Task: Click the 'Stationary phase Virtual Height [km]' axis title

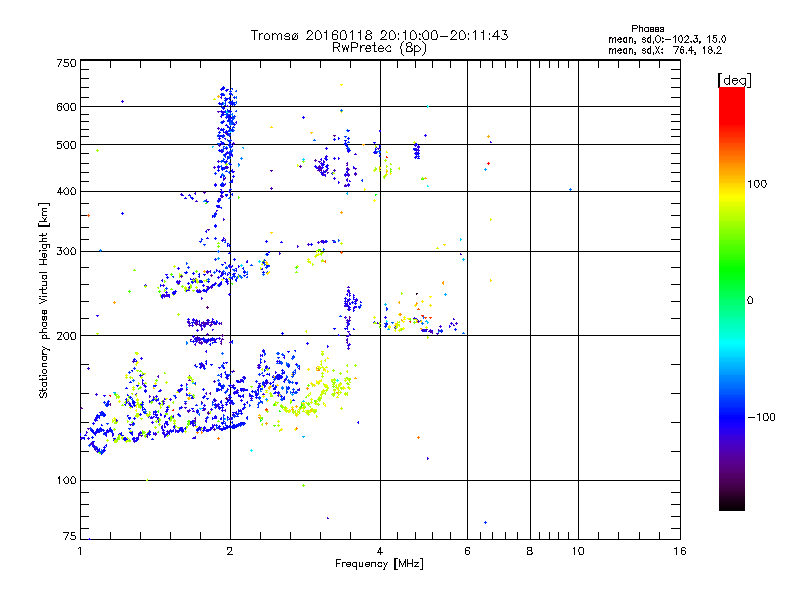Action: [44, 300]
